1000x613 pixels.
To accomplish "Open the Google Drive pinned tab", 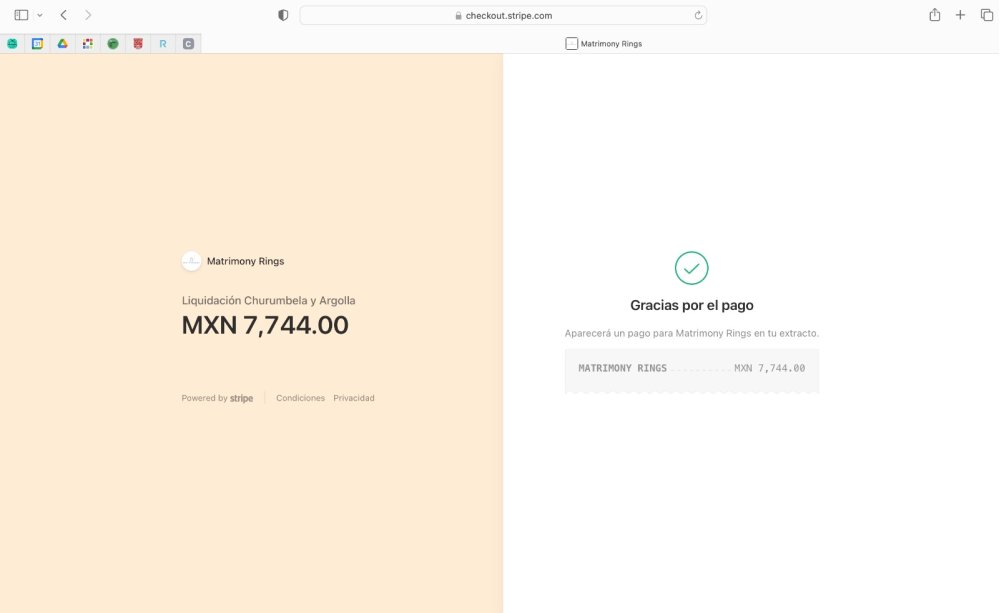I will [x=62, y=43].
